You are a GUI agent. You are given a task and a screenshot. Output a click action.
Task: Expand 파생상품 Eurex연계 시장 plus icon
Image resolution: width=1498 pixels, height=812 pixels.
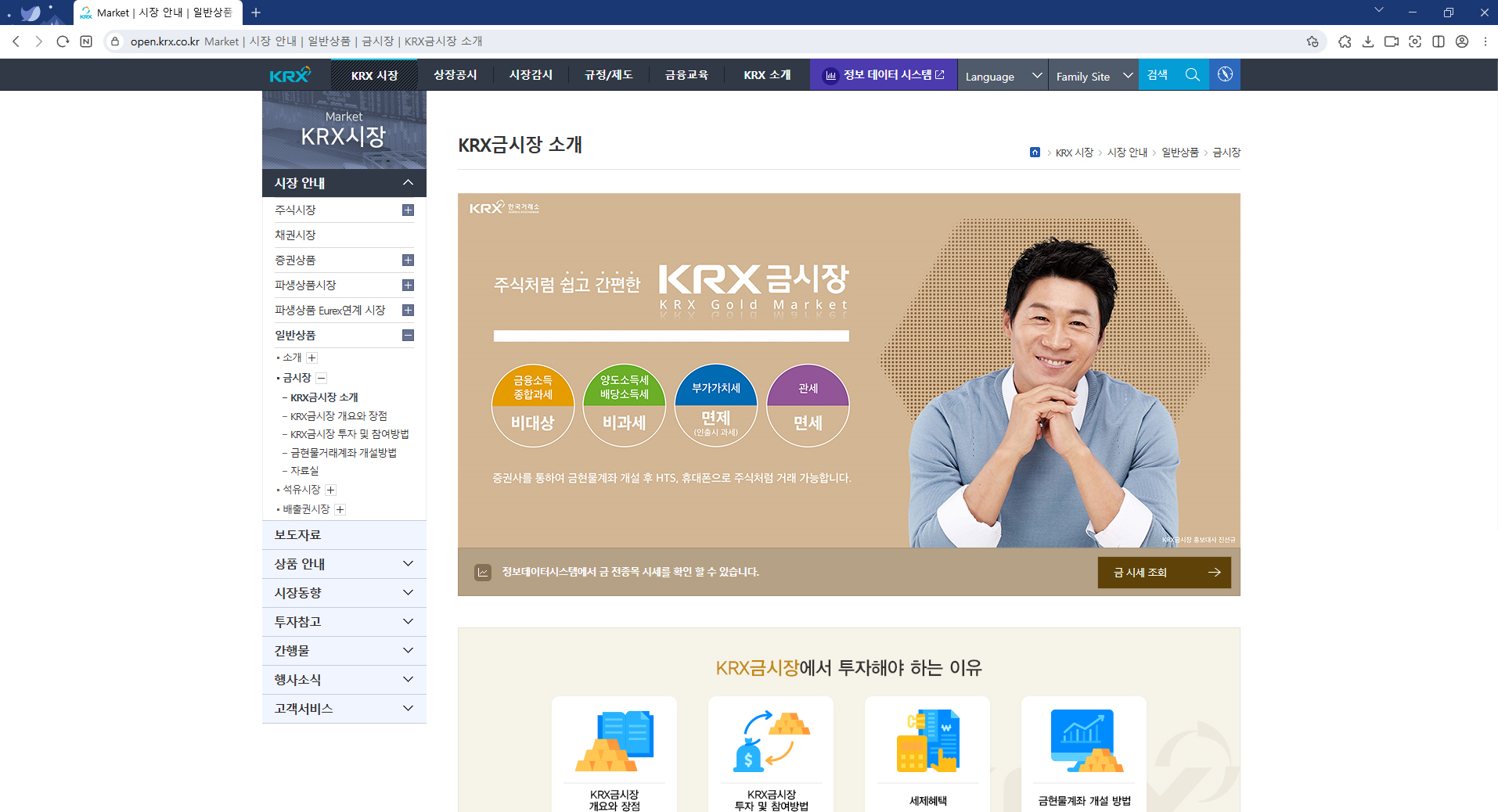click(x=408, y=310)
